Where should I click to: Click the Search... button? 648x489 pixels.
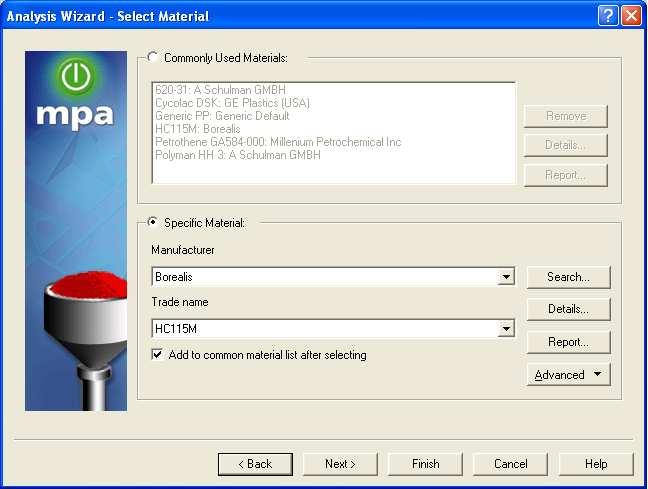(x=568, y=277)
